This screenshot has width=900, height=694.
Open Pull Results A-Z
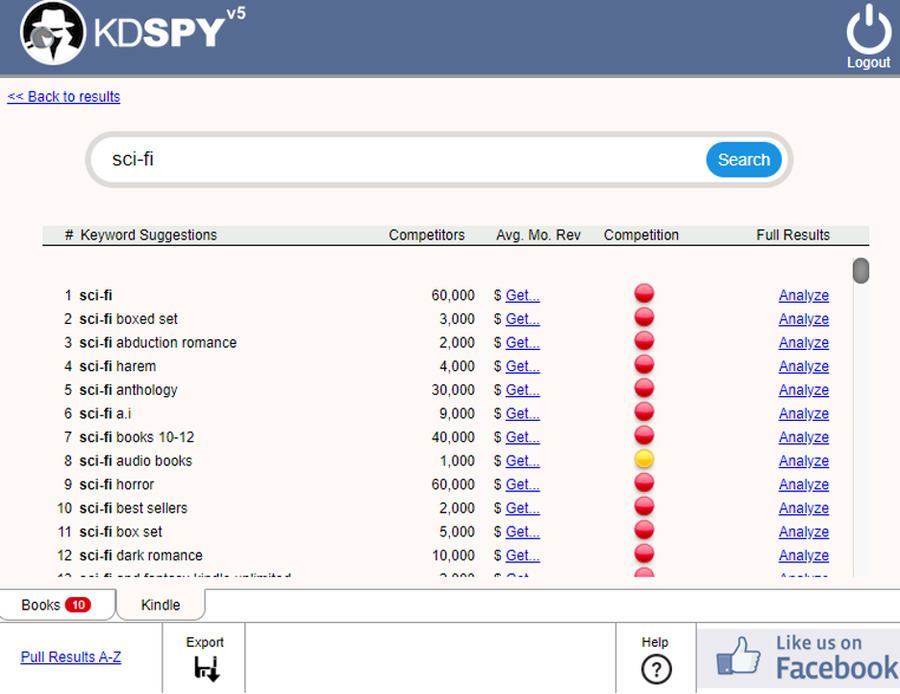click(x=70, y=657)
